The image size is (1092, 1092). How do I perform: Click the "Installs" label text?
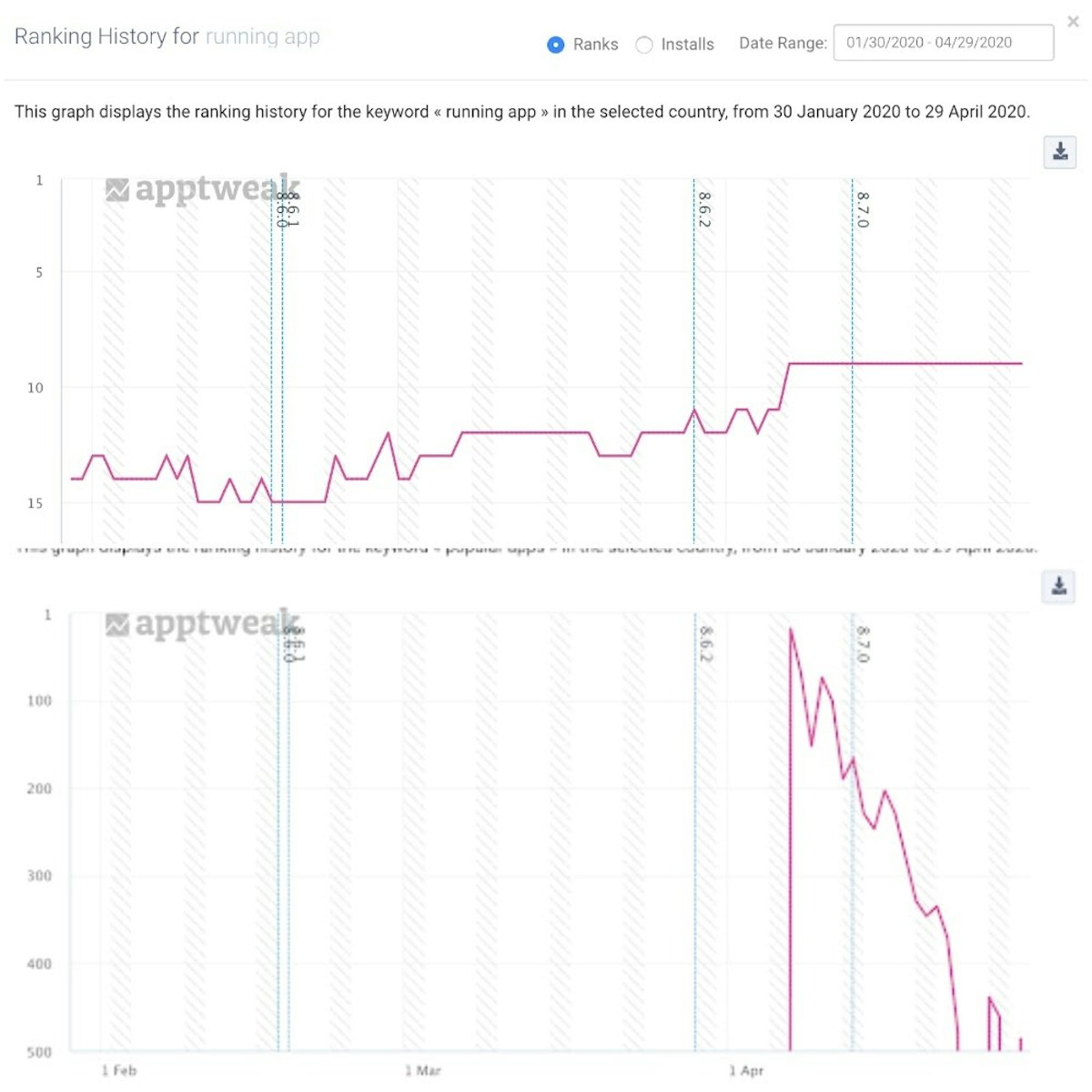click(x=687, y=45)
